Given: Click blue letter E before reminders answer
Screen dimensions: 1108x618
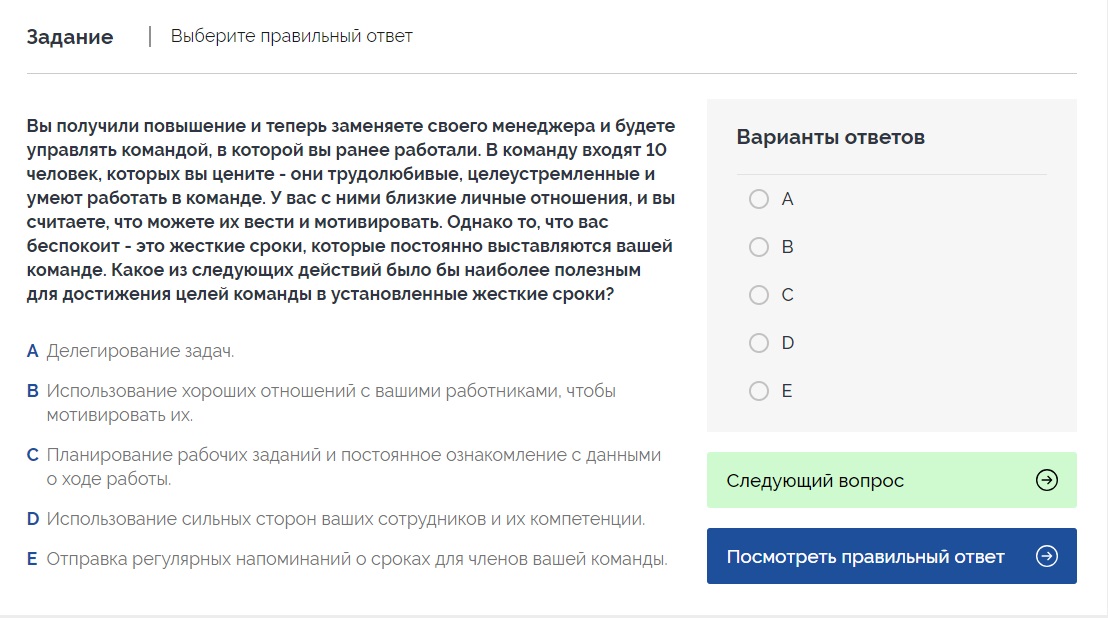Looking at the screenshot, I should pos(33,559).
